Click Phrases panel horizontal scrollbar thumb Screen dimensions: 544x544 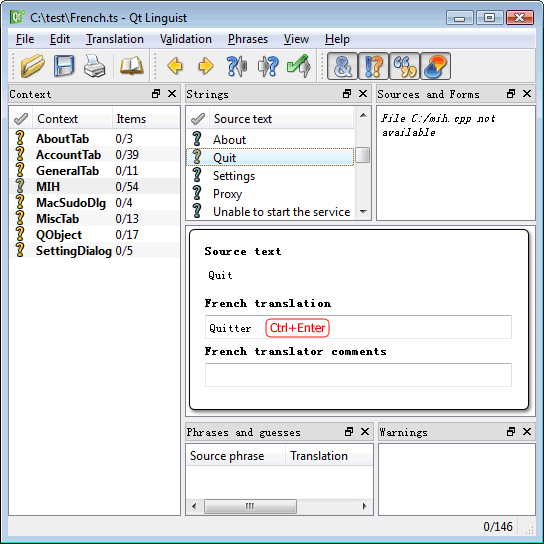tap(250, 506)
